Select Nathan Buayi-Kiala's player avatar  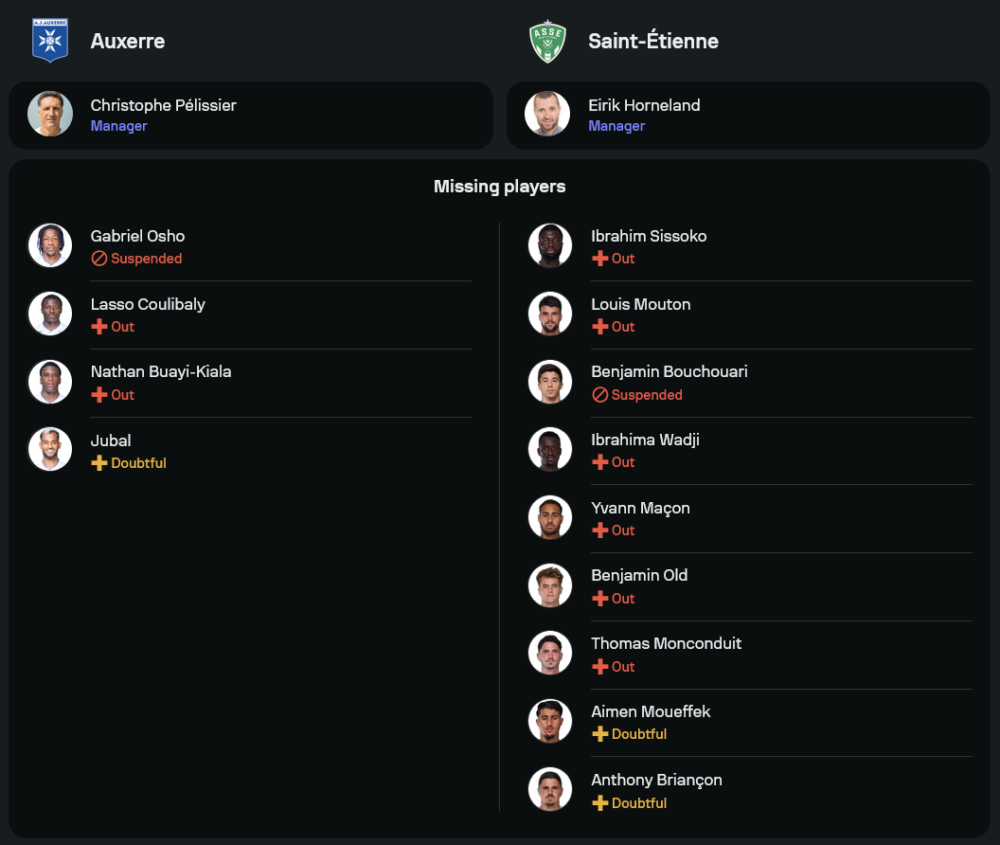(50, 382)
